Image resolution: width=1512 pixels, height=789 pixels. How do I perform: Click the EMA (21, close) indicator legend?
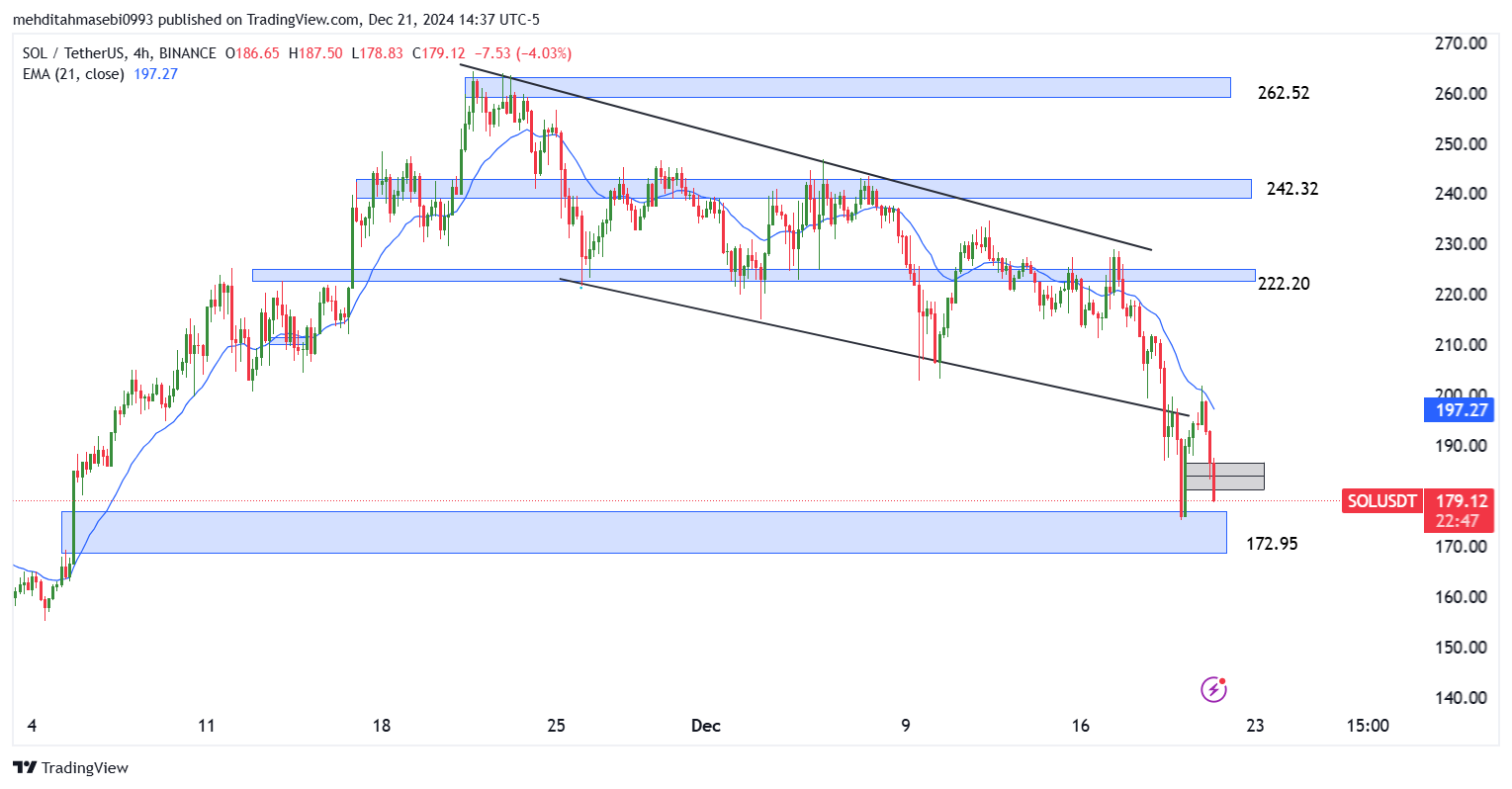pyautogui.click(x=73, y=74)
